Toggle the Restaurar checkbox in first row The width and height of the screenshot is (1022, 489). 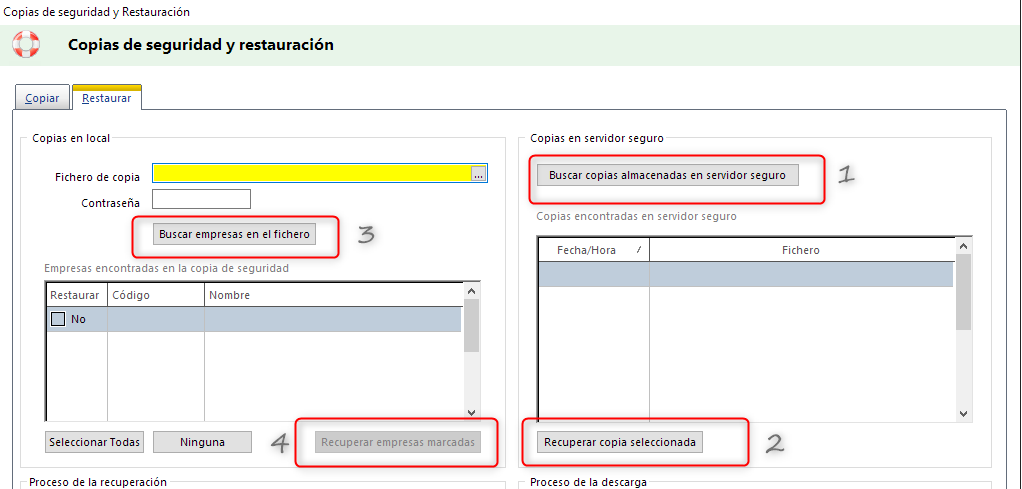pyautogui.click(x=58, y=319)
